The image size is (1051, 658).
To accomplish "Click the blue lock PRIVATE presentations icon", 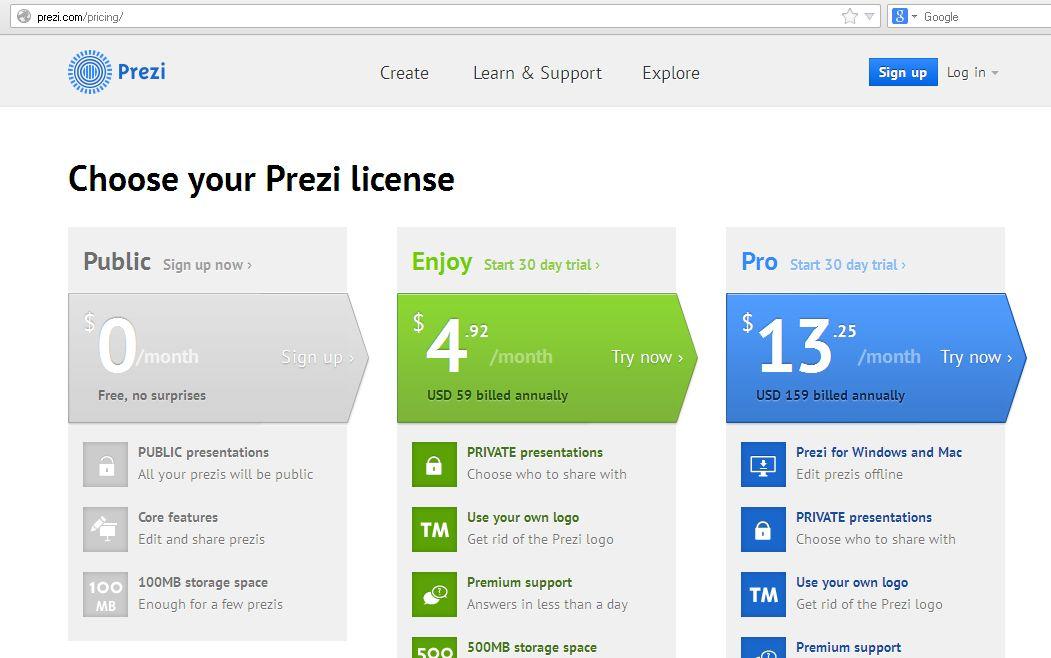I will pyautogui.click(x=763, y=529).
